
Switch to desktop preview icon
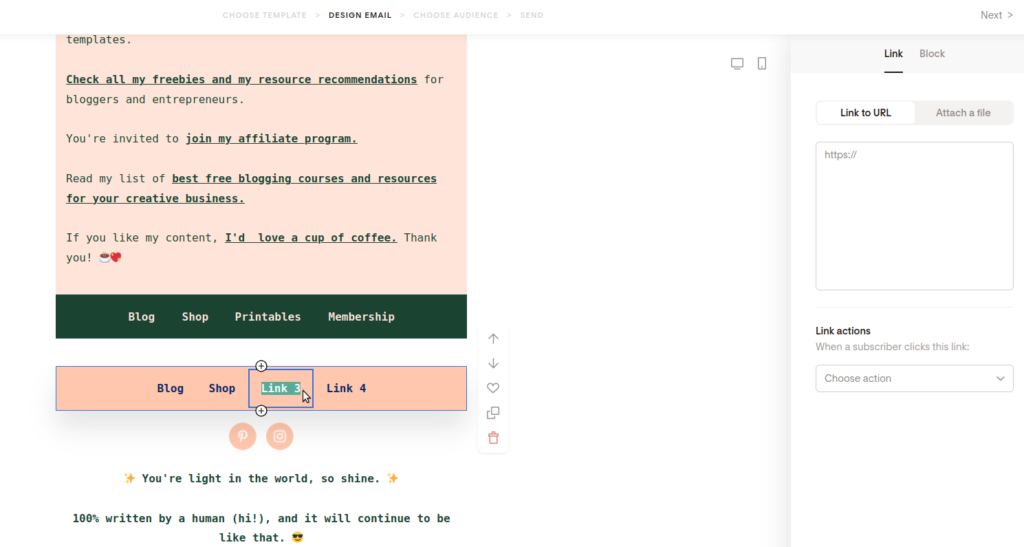(x=737, y=63)
